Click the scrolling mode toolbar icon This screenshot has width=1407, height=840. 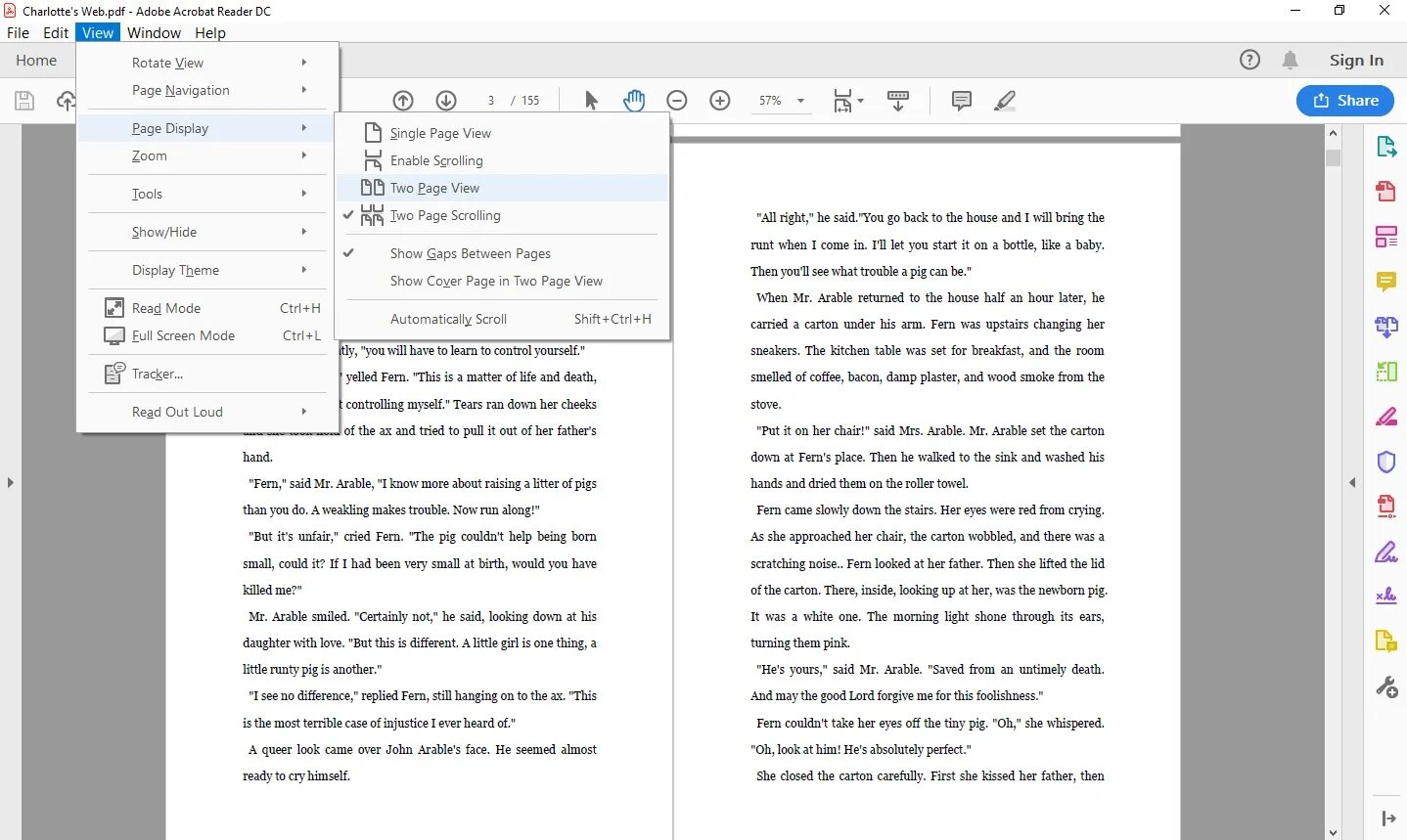pos(898,101)
